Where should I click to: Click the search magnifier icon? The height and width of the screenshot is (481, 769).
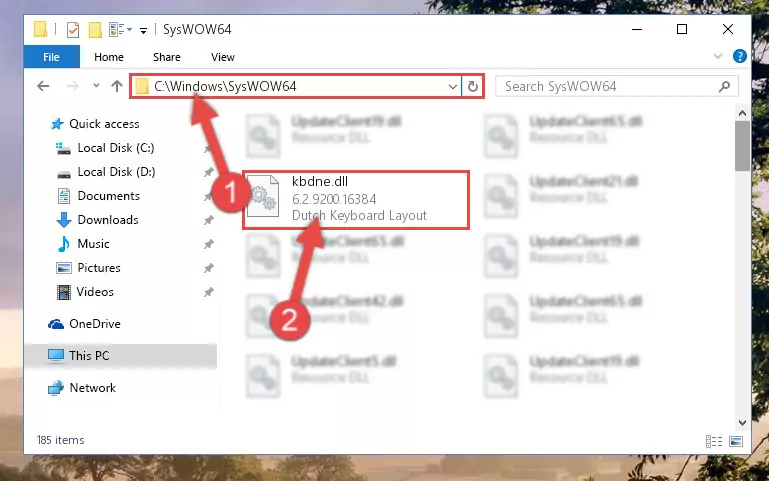pyautogui.click(x=724, y=87)
